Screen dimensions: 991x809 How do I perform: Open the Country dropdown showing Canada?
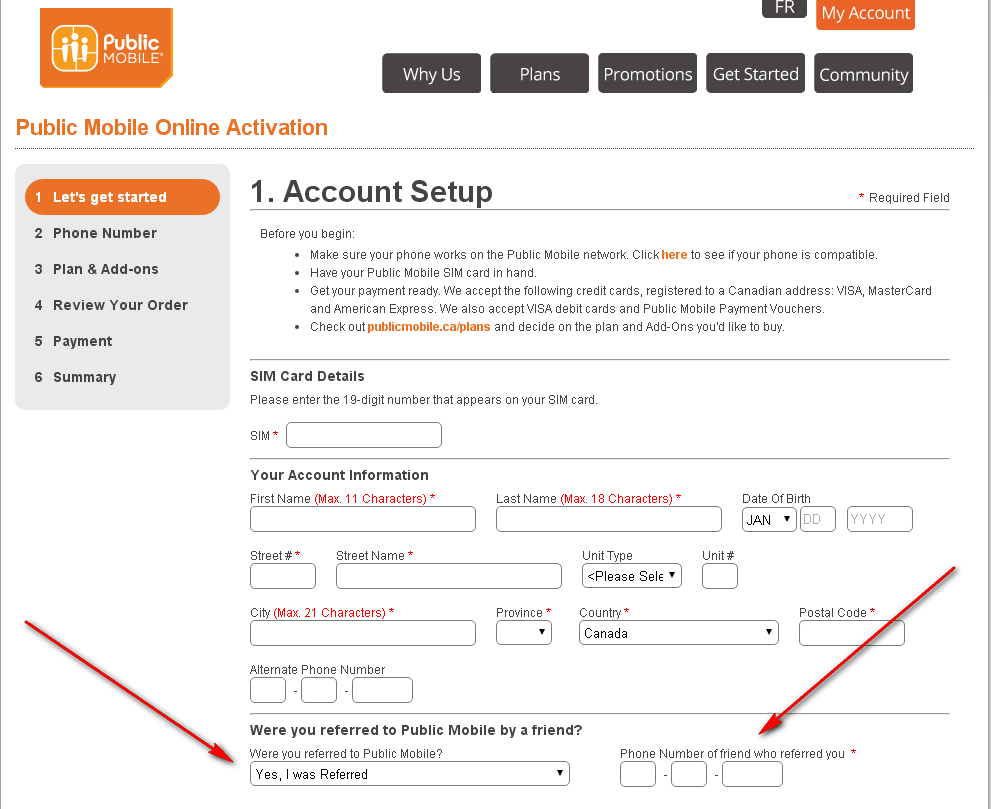pos(678,632)
